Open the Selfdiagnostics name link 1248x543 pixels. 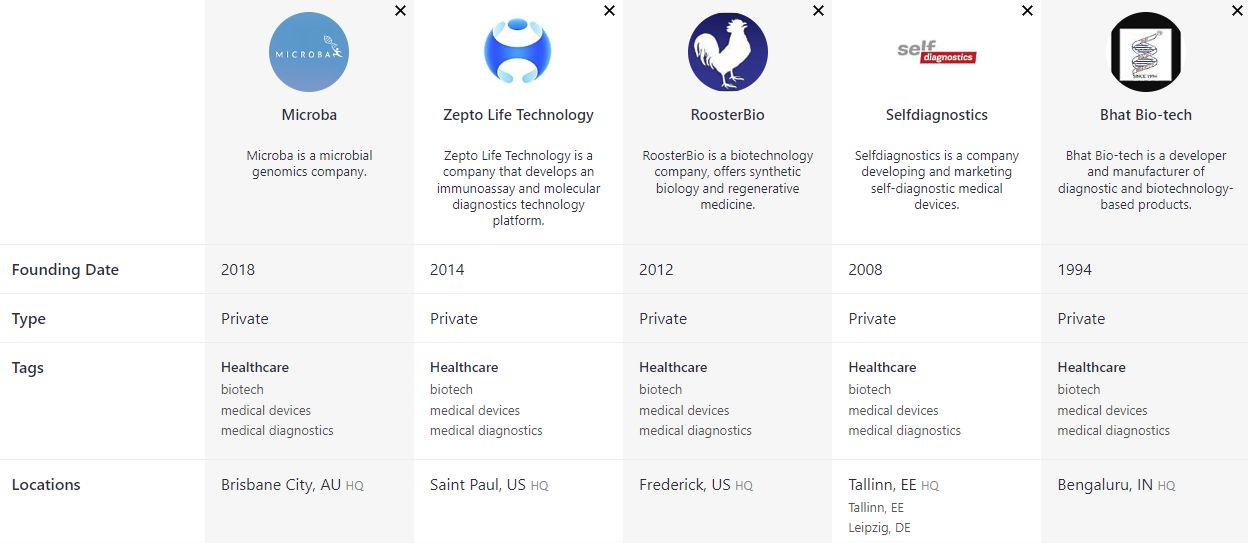coord(937,115)
